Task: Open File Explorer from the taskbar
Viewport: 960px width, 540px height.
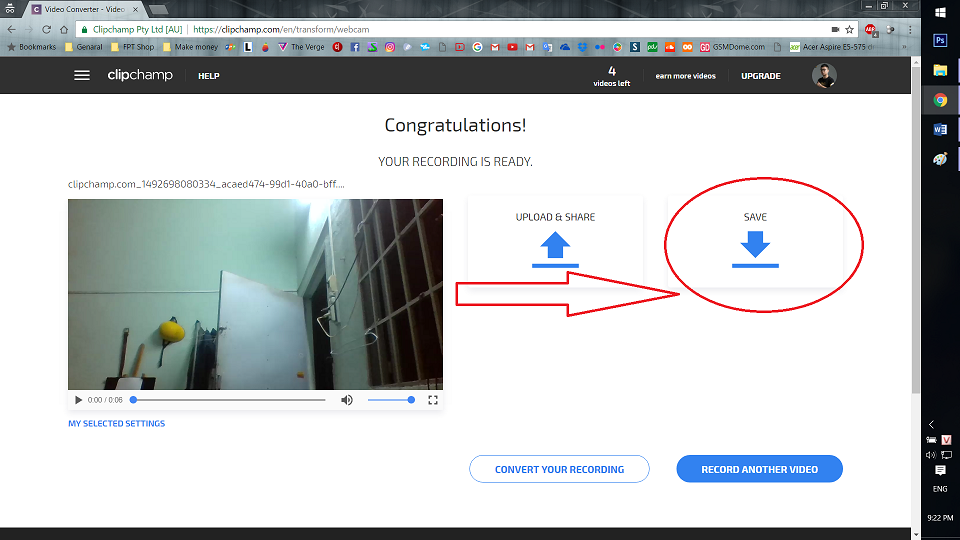Action: pyautogui.click(x=940, y=70)
